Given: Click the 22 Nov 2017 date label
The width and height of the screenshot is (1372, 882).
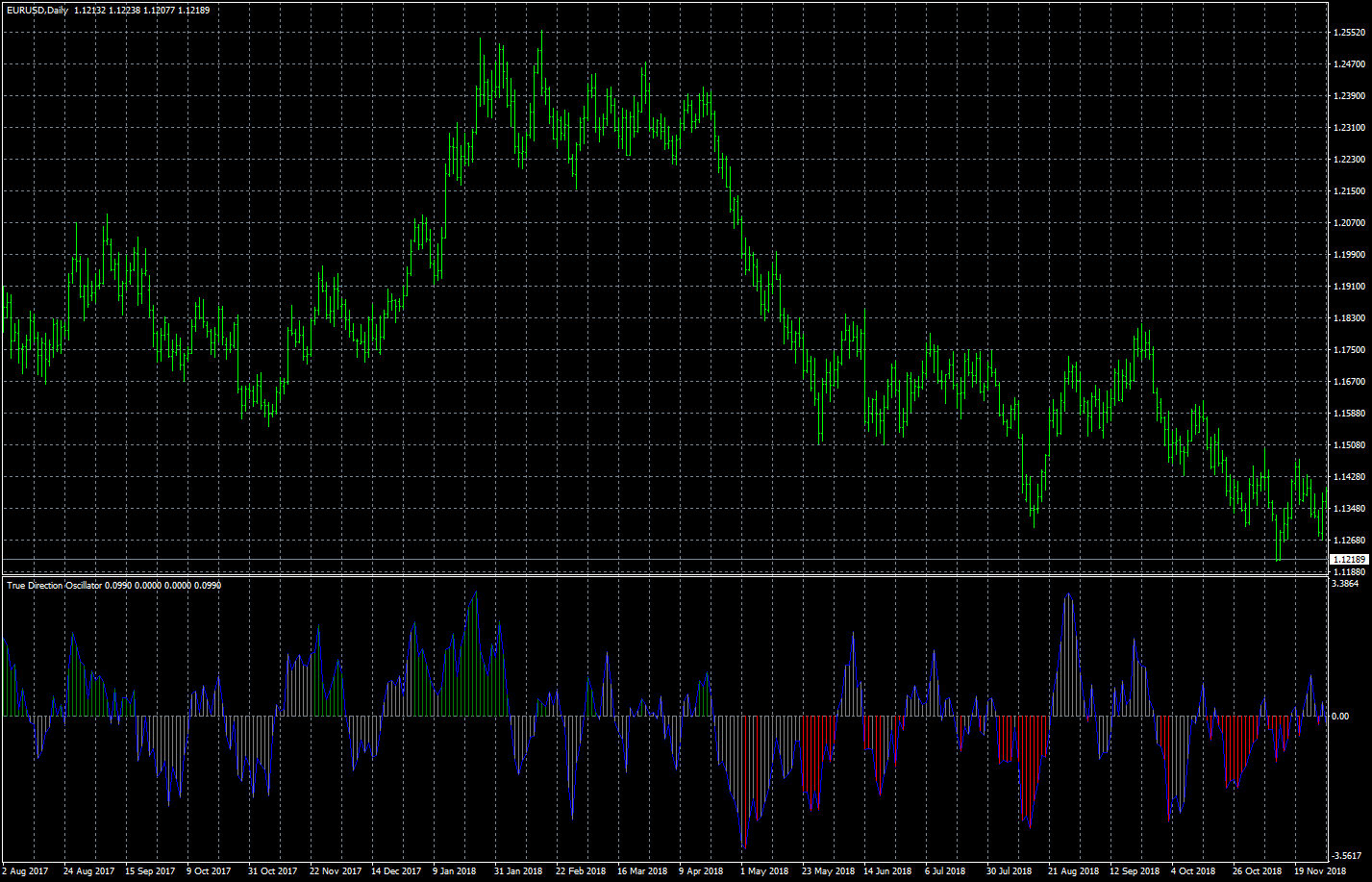Looking at the screenshot, I should pyautogui.click(x=336, y=871).
